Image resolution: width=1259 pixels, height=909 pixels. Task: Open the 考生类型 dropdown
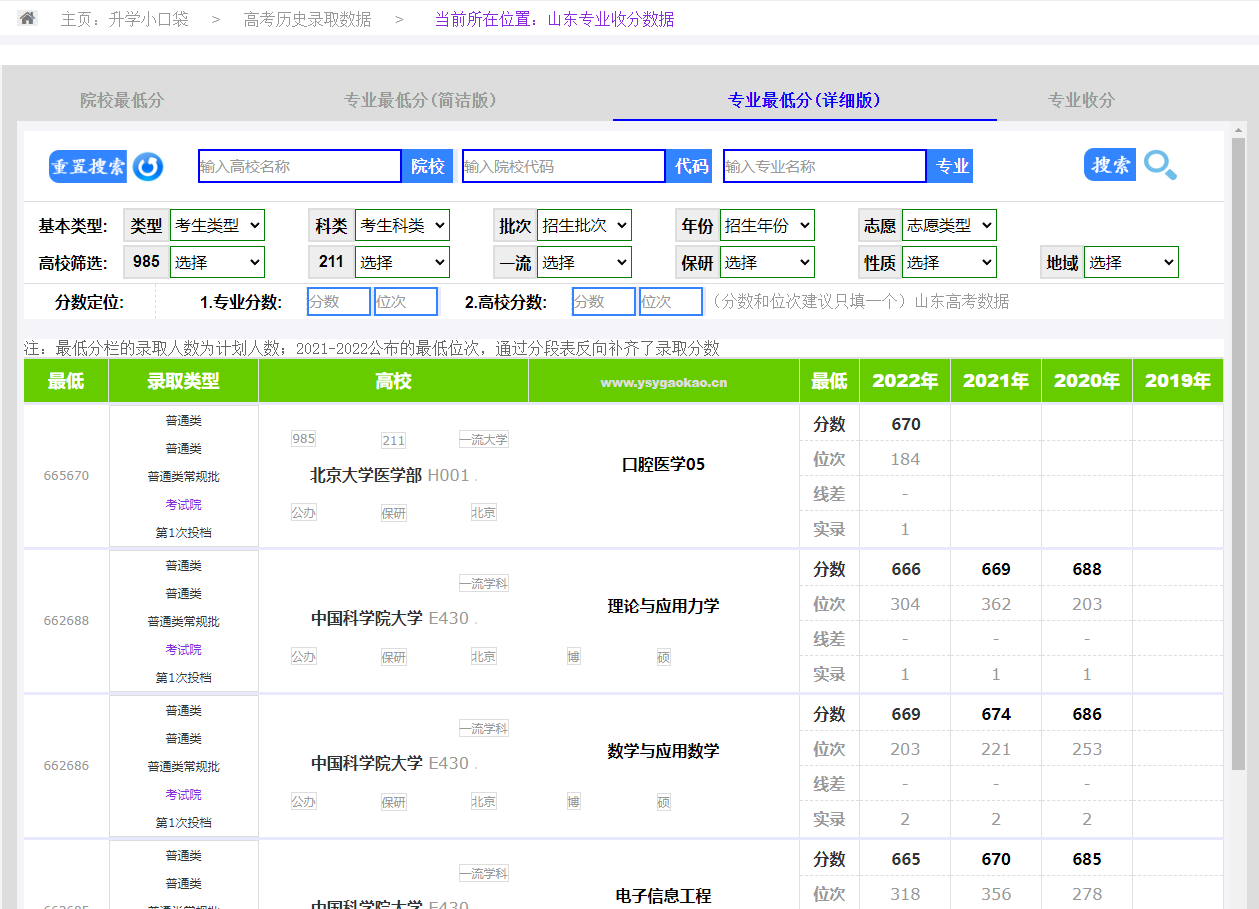[x=217, y=226]
